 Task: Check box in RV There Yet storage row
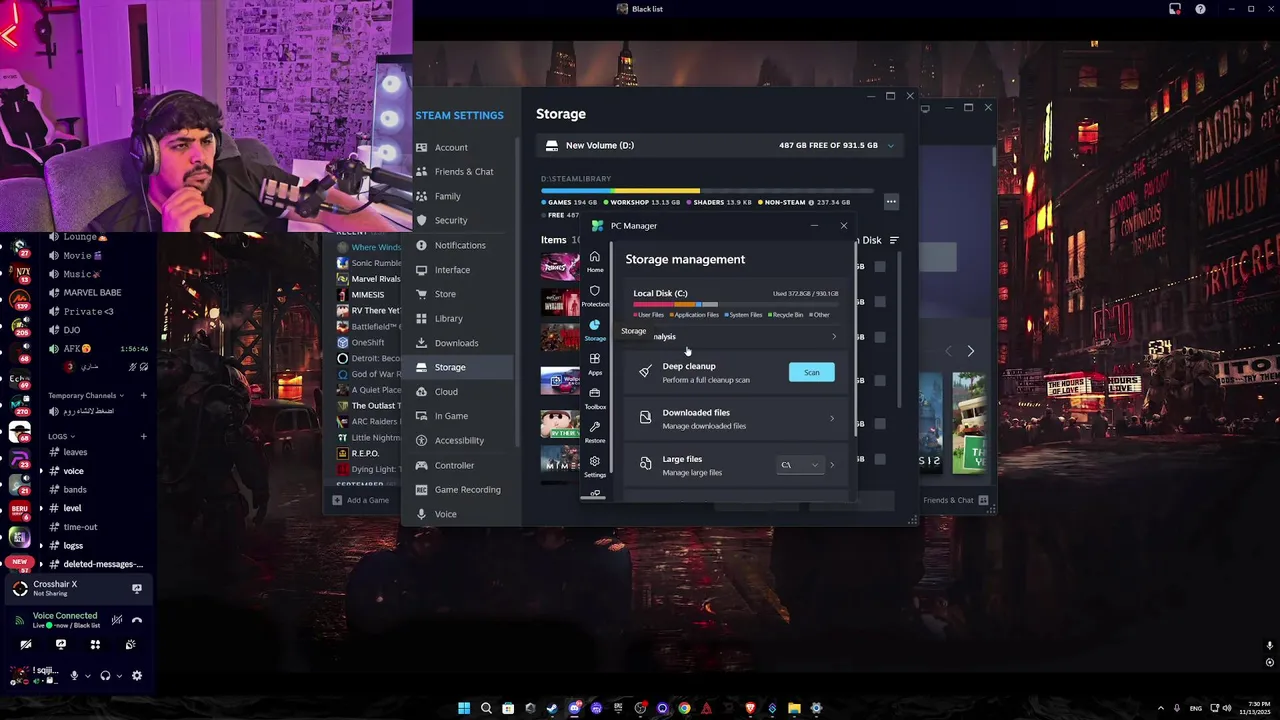[880, 423]
